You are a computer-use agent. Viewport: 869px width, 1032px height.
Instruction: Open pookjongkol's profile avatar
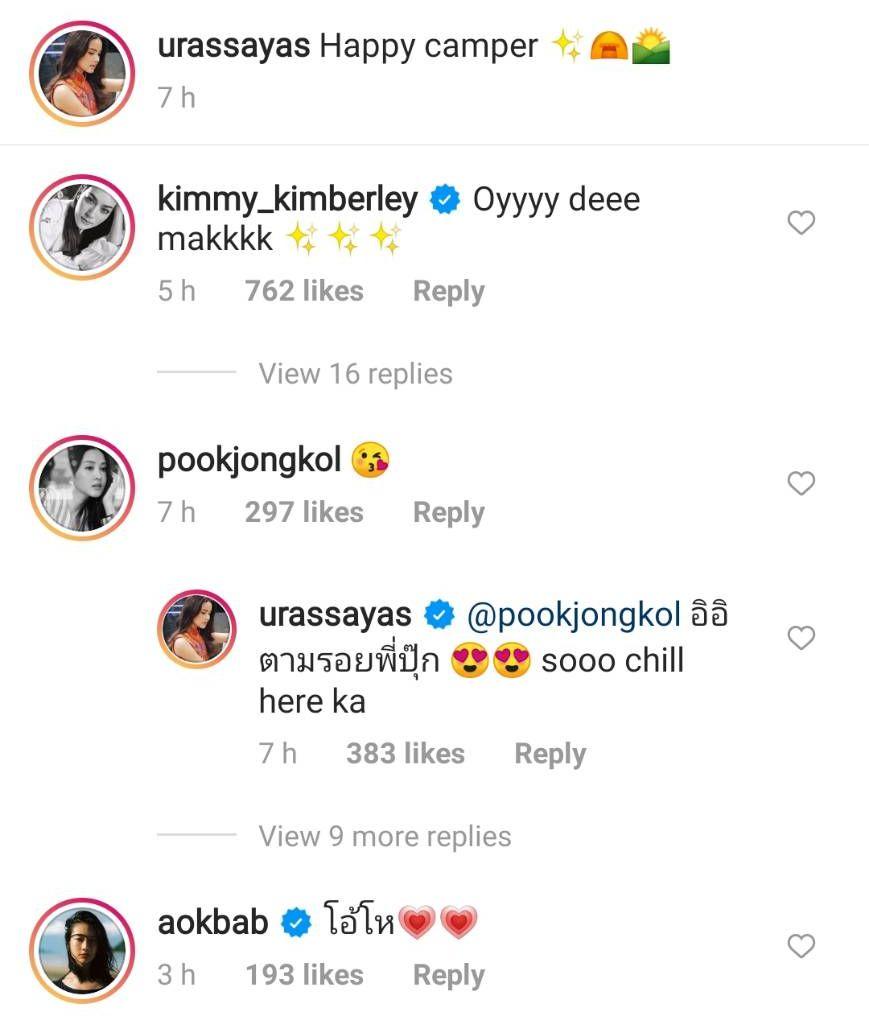click(x=81, y=487)
